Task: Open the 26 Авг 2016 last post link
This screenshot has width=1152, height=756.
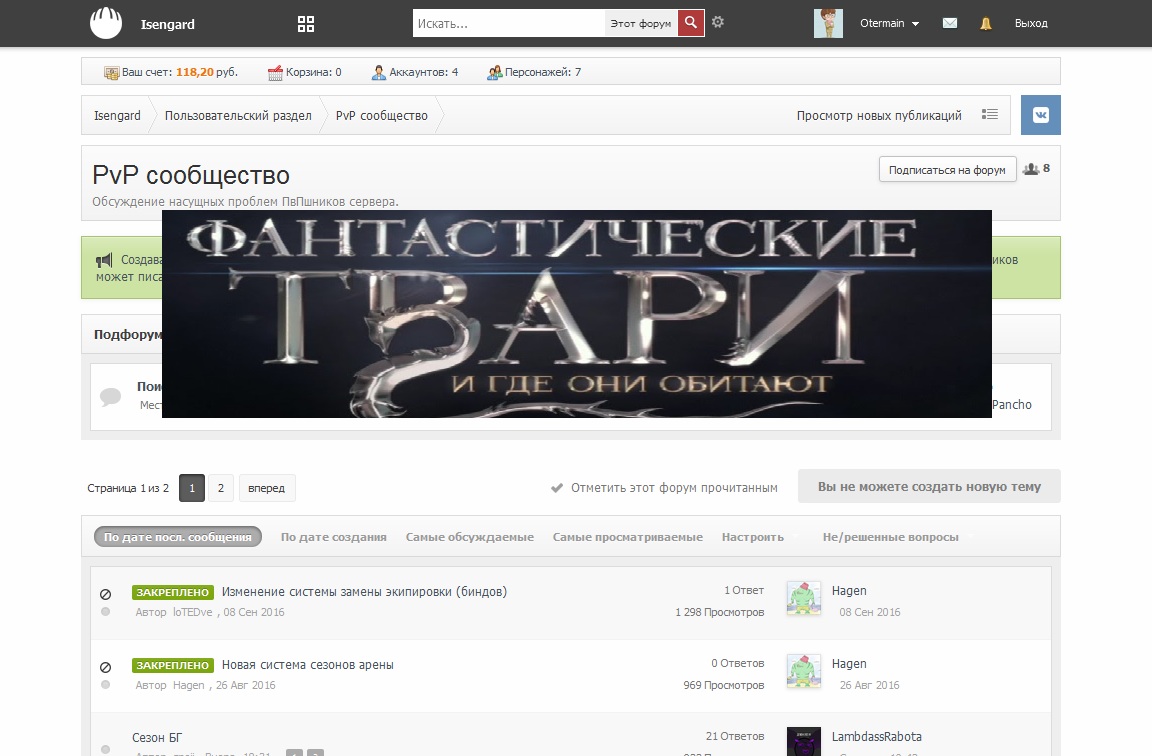Action: (870, 685)
